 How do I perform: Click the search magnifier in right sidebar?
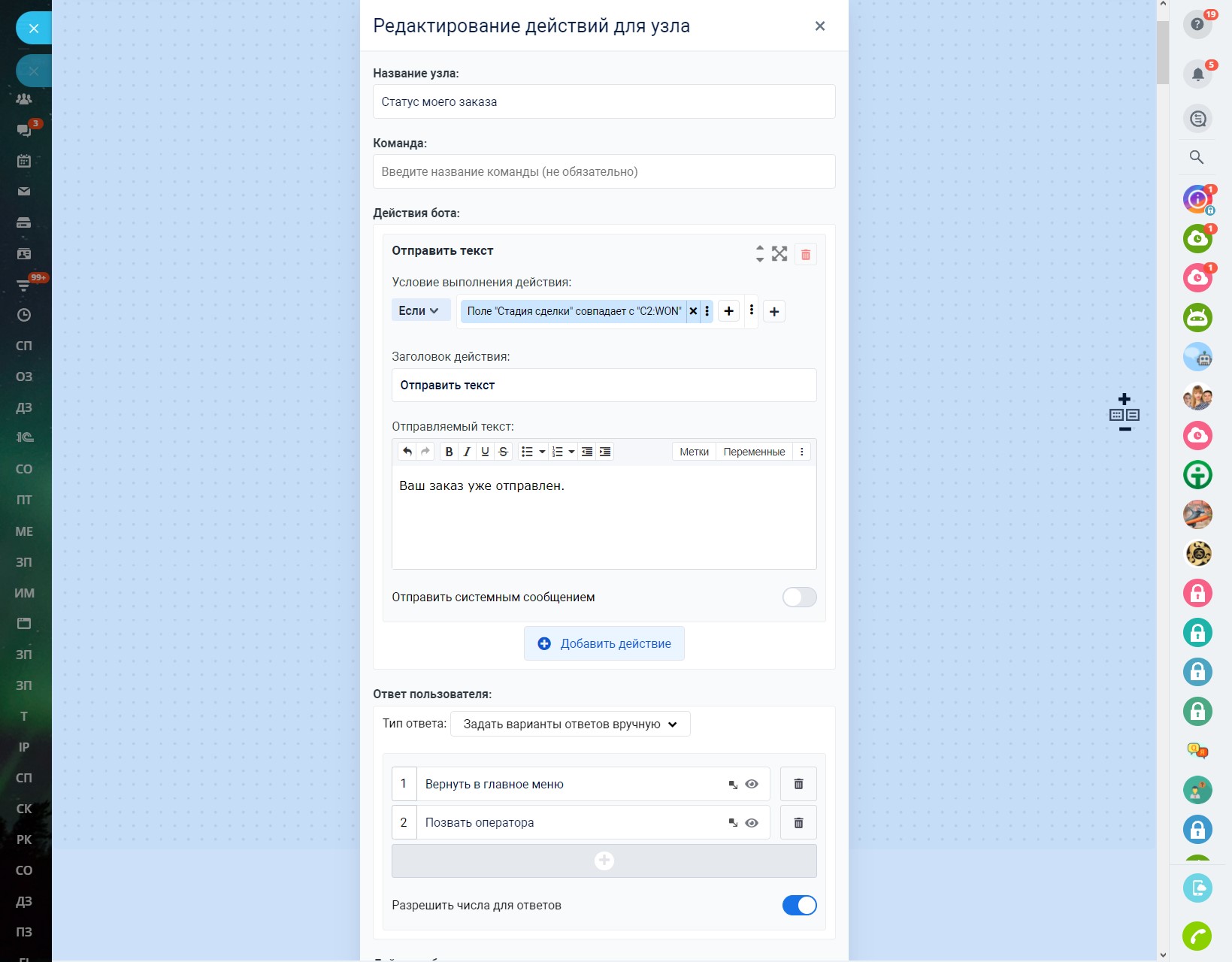[x=1197, y=157]
